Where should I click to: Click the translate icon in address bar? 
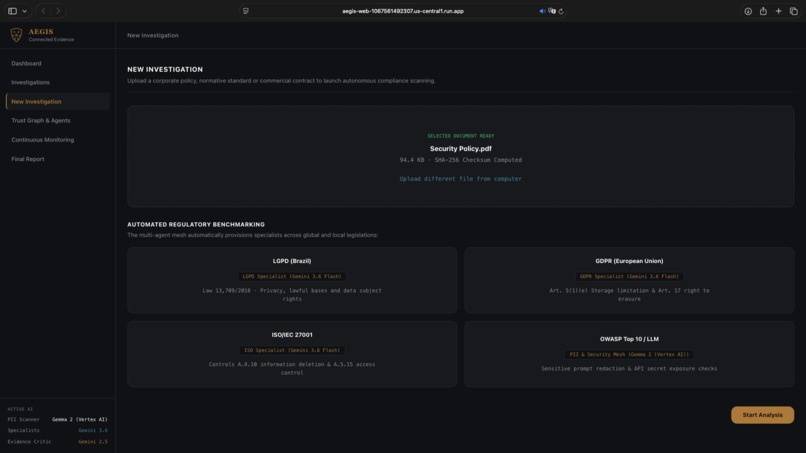point(552,11)
